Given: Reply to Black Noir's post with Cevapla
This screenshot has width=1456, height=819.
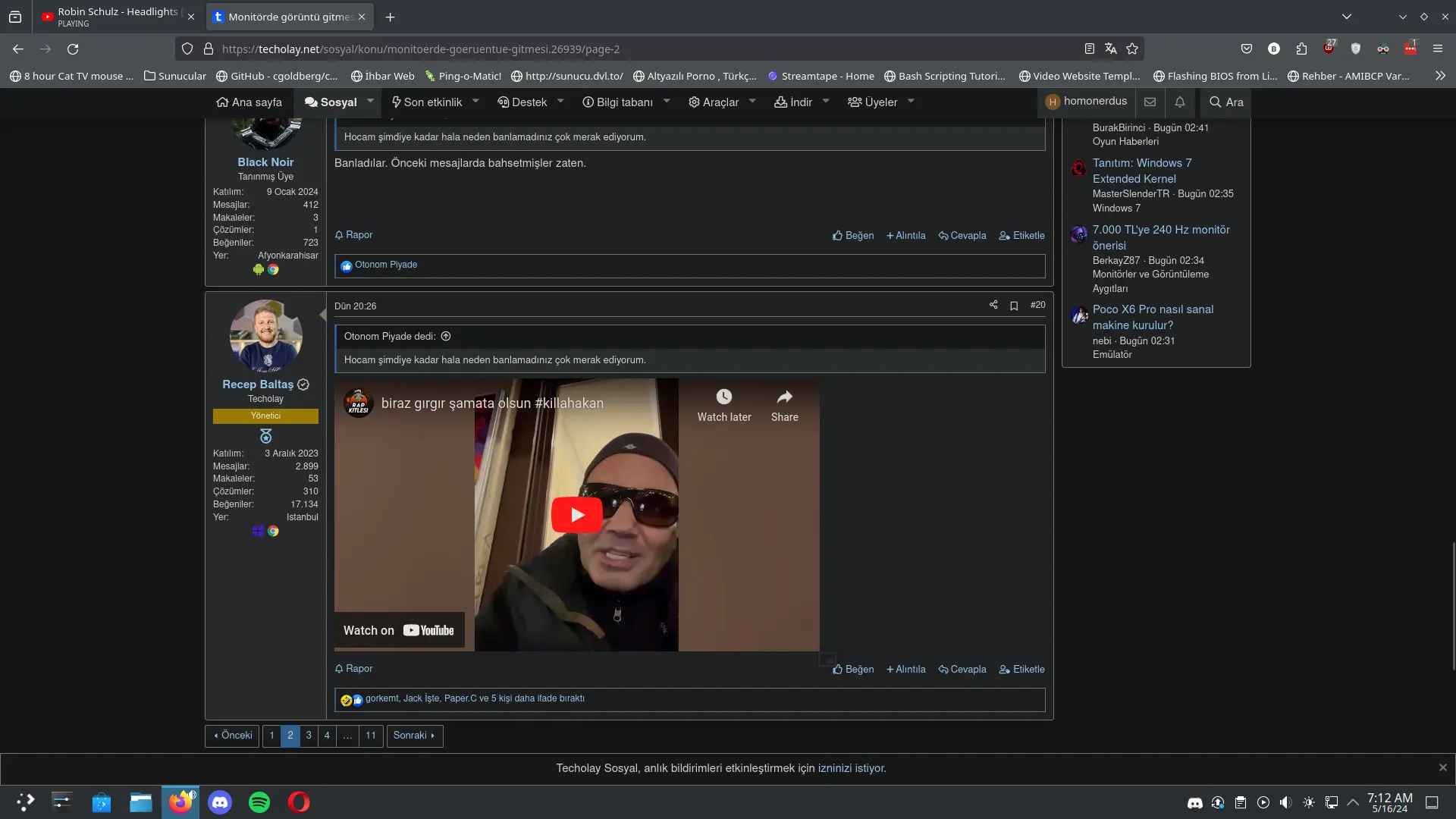Looking at the screenshot, I should (962, 235).
